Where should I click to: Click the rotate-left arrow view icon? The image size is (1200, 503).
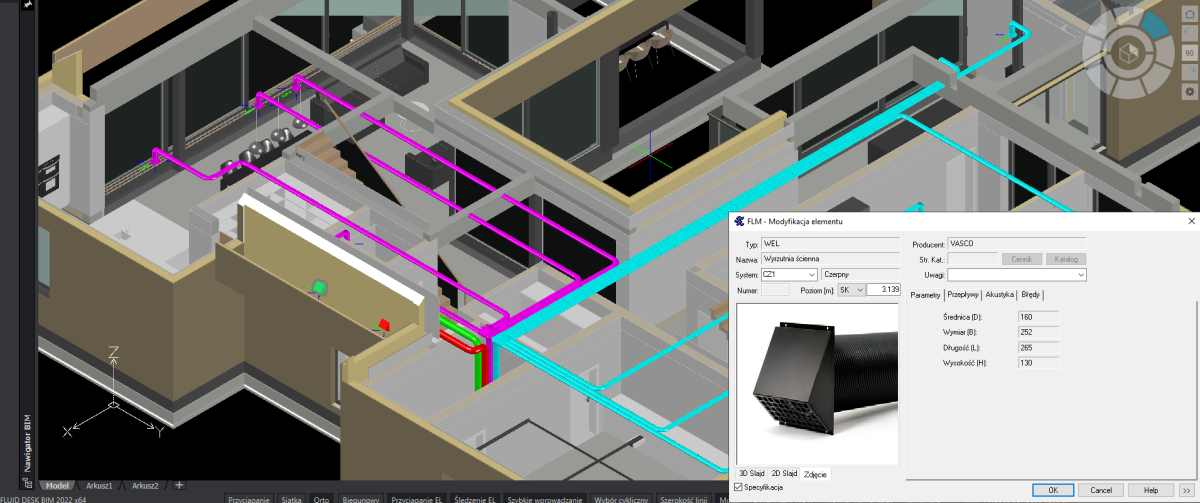(1189, 33)
